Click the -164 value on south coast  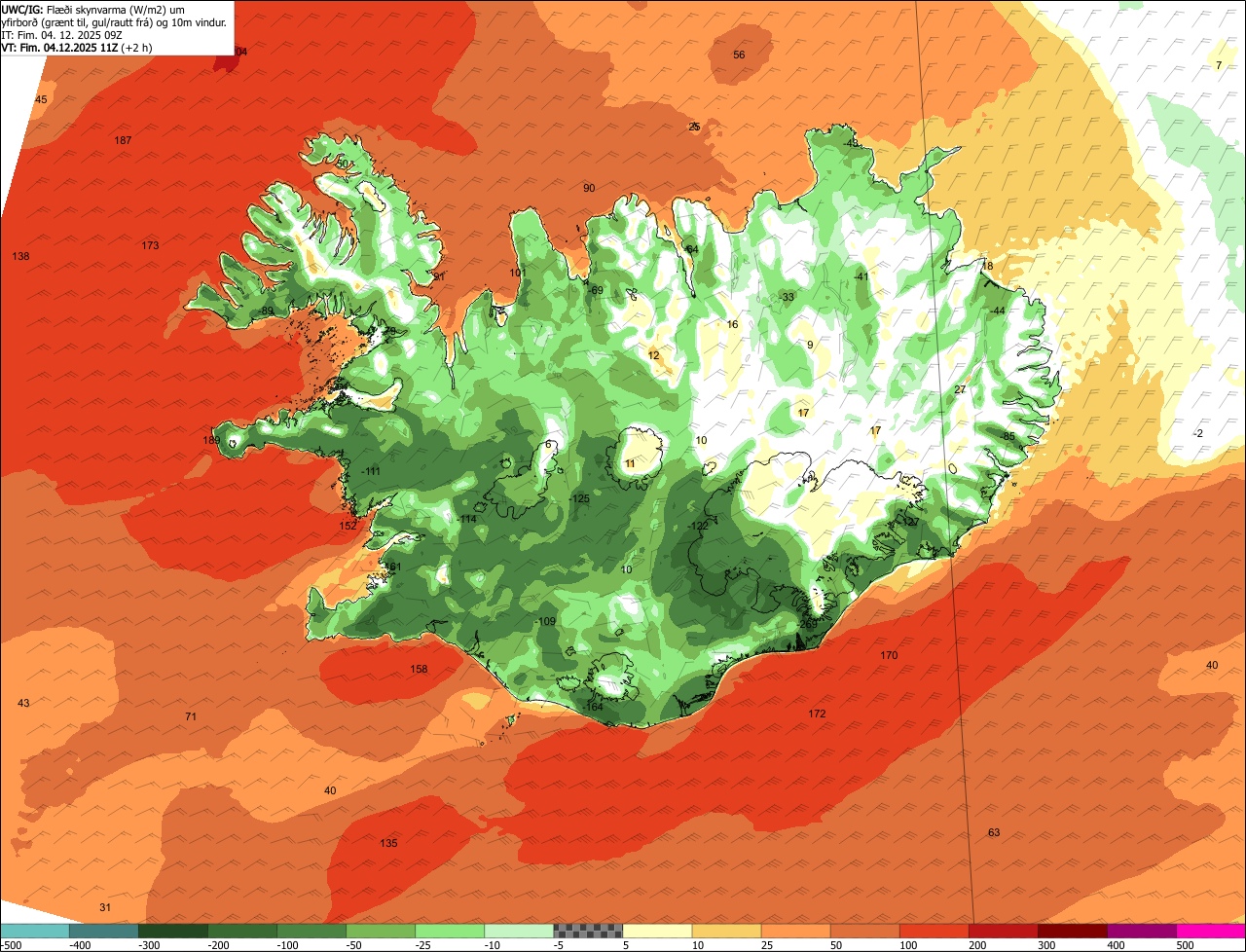point(593,707)
